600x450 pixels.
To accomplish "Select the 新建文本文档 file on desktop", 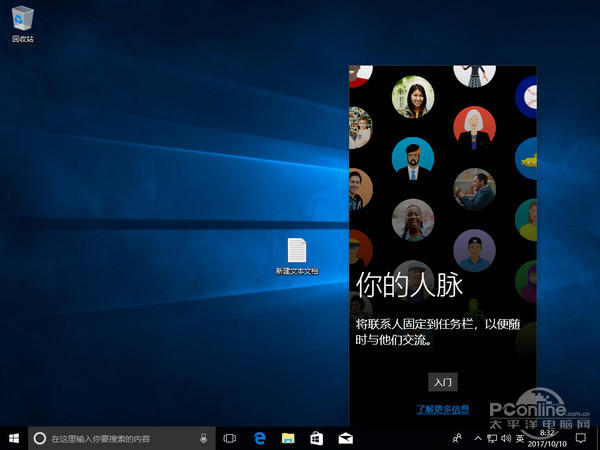I will click(297, 255).
